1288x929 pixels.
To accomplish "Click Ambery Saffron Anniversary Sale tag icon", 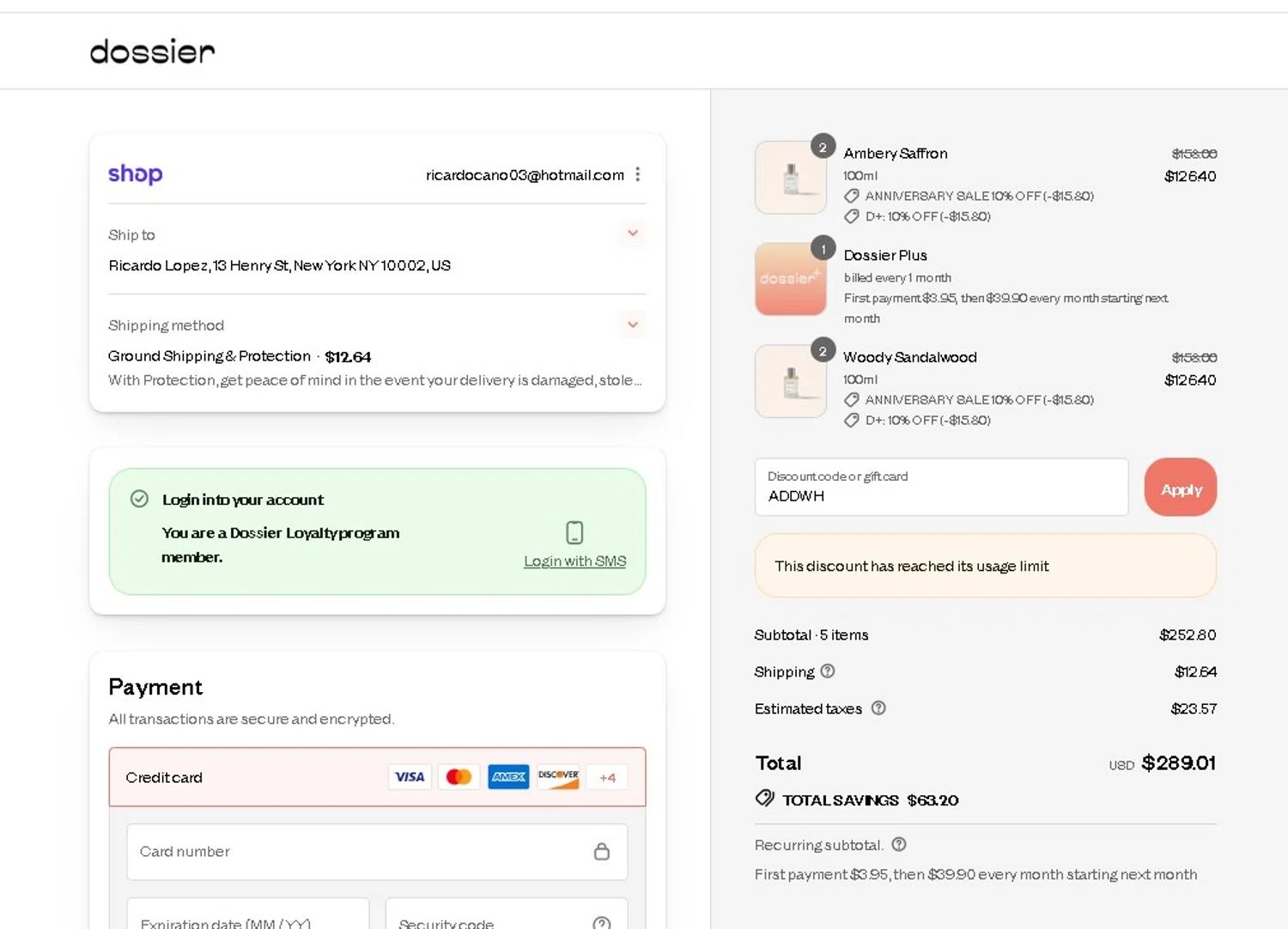I will click(851, 196).
